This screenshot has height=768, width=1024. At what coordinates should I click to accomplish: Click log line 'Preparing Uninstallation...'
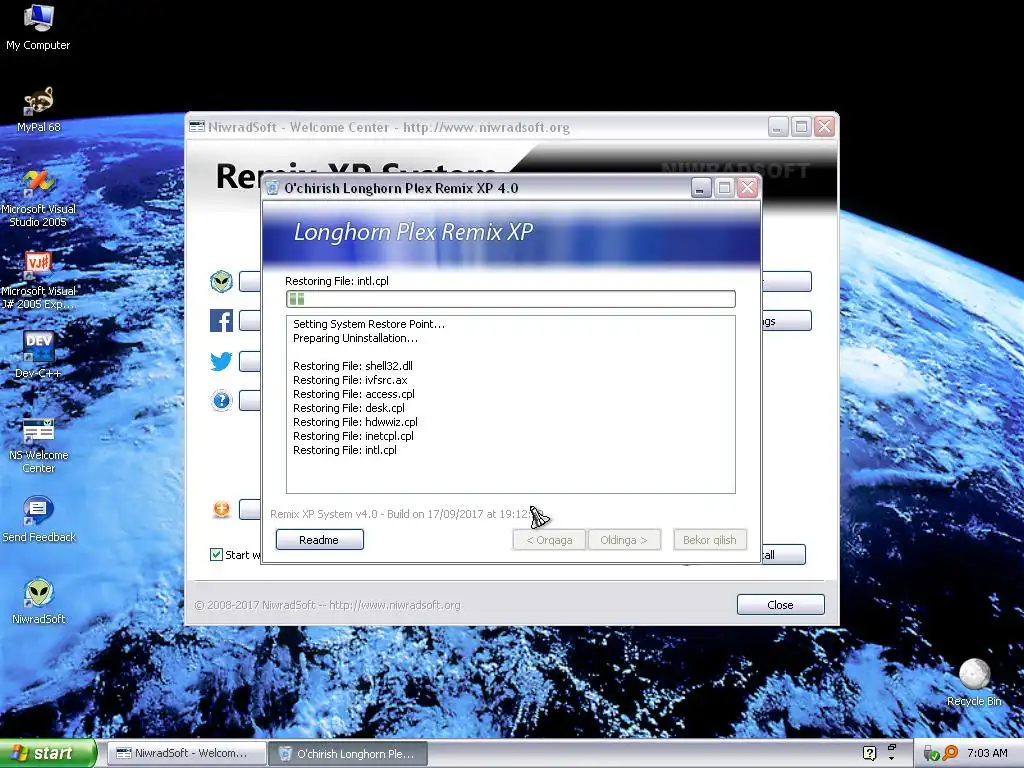(355, 338)
